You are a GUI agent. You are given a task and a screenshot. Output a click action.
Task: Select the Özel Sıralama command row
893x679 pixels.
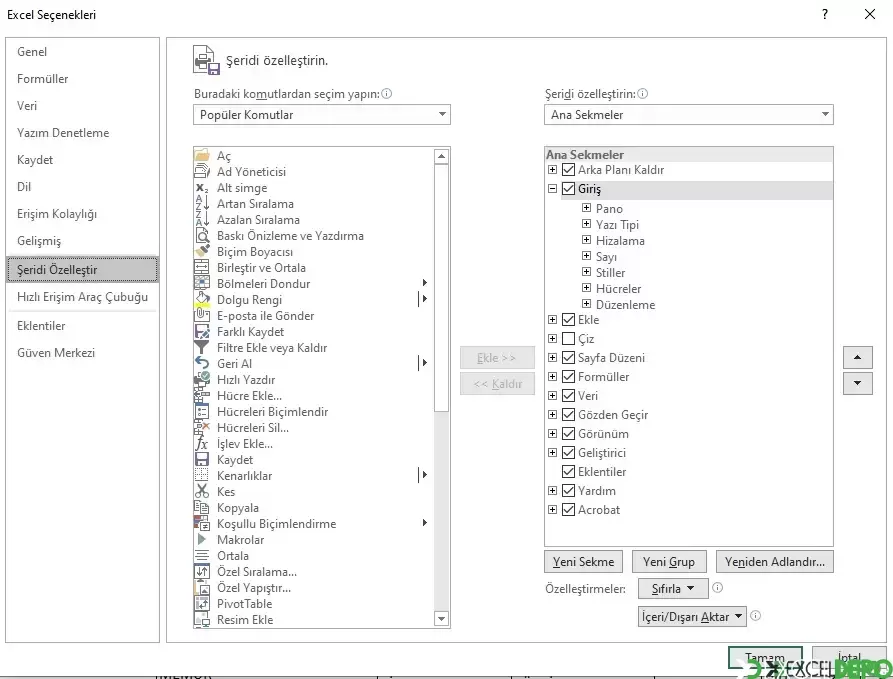point(314,571)
